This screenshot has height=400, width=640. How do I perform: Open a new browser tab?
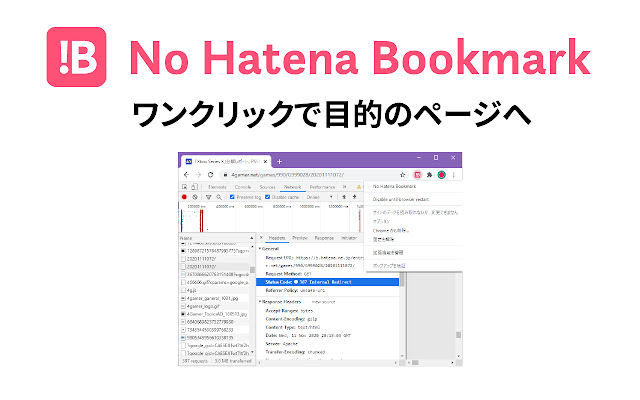[280, 162]
